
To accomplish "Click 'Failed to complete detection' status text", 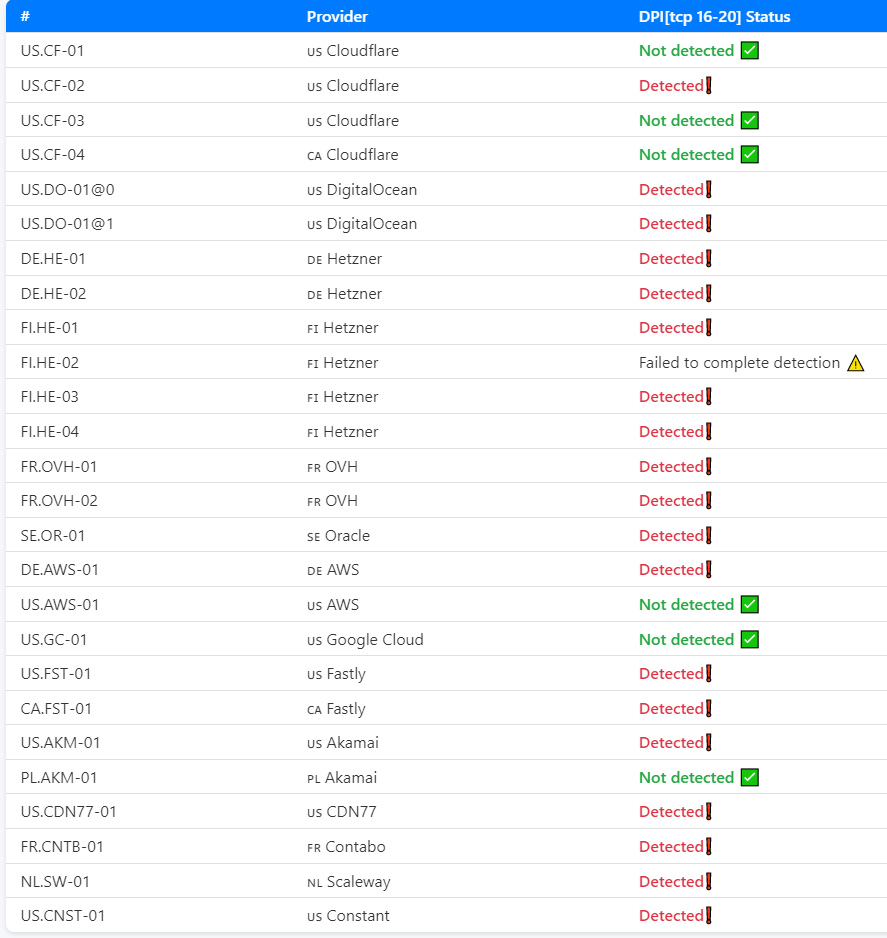I will (739, 363).
